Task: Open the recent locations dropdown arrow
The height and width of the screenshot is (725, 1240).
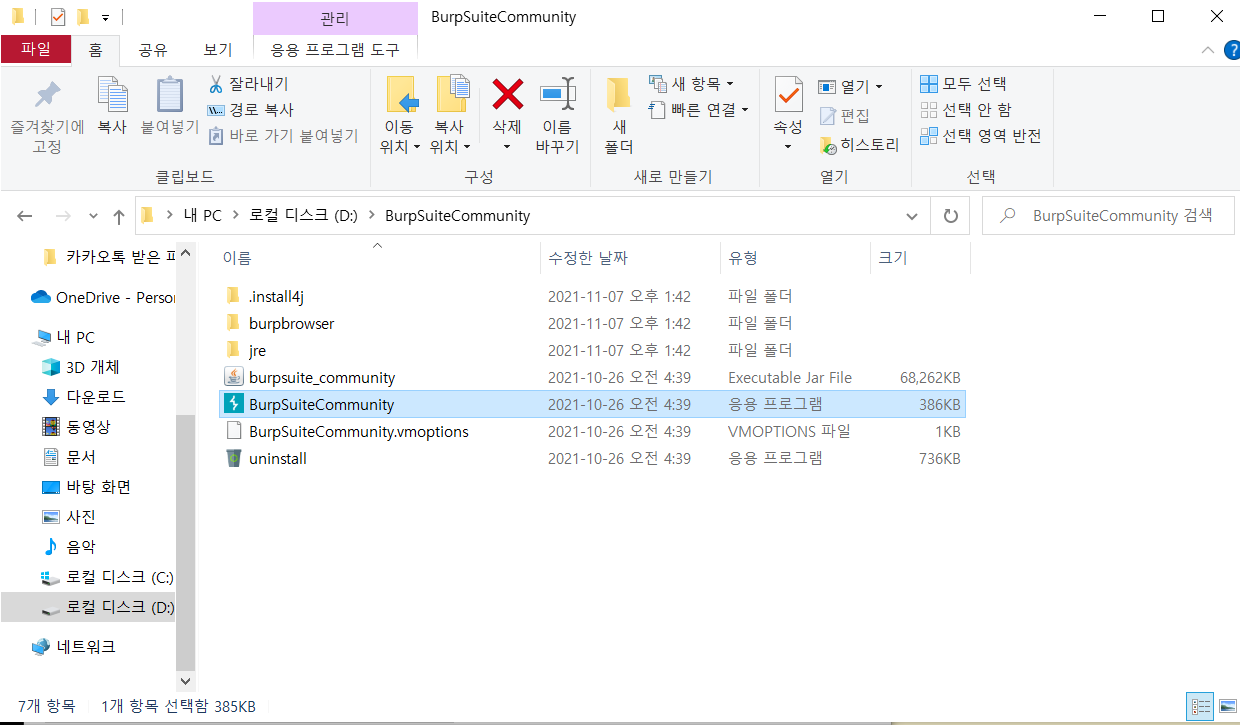Action: pyautogui.click(x=93, y=216)
